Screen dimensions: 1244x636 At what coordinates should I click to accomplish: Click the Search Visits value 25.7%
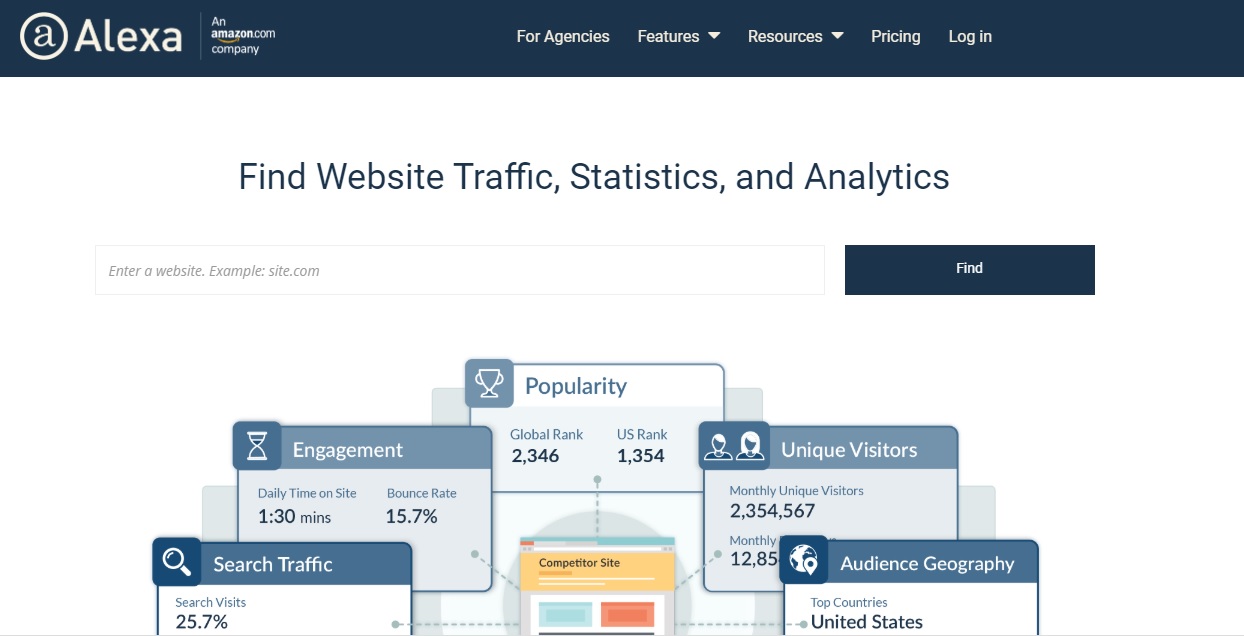[201, 622]
